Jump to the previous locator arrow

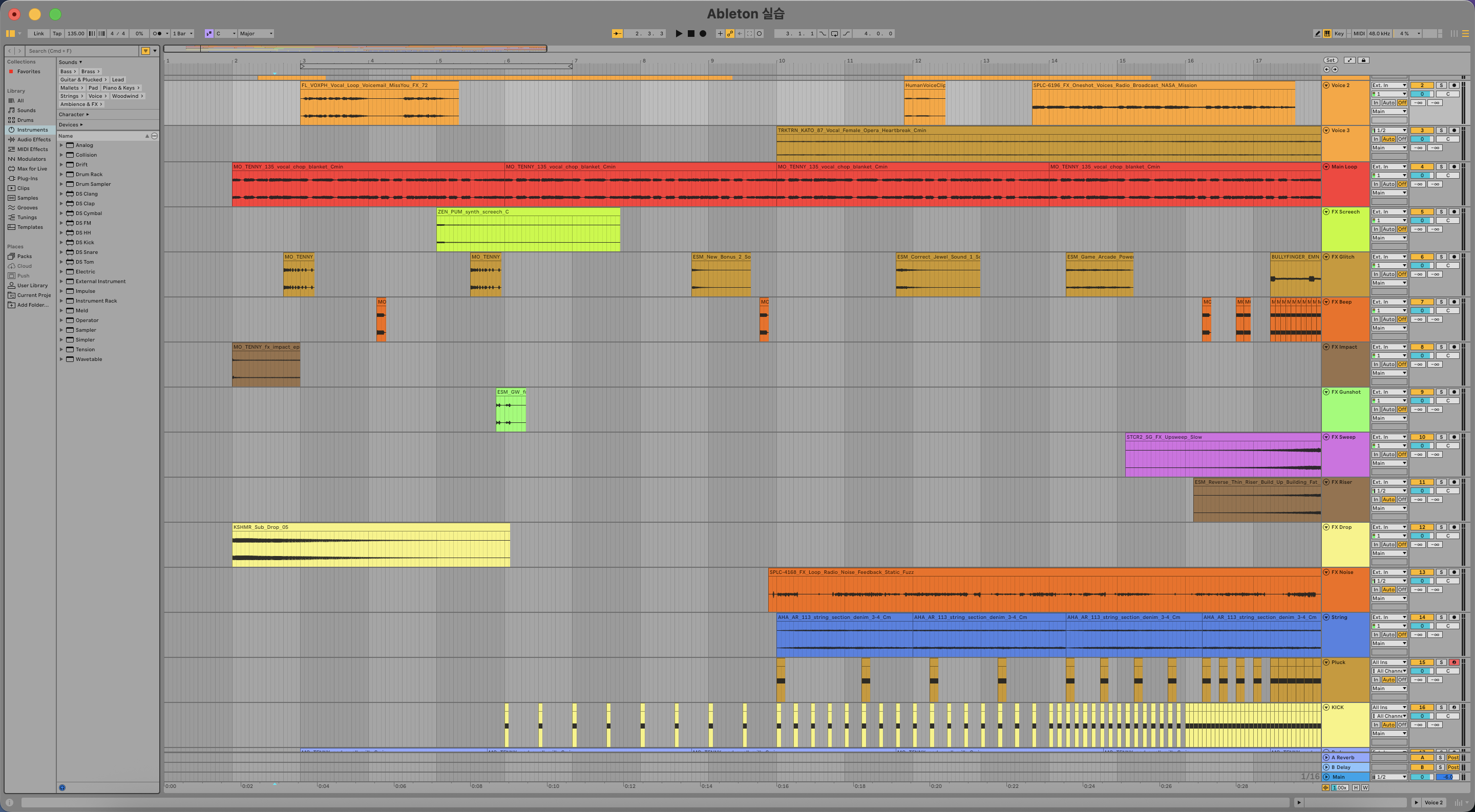tap(1326, 69)
